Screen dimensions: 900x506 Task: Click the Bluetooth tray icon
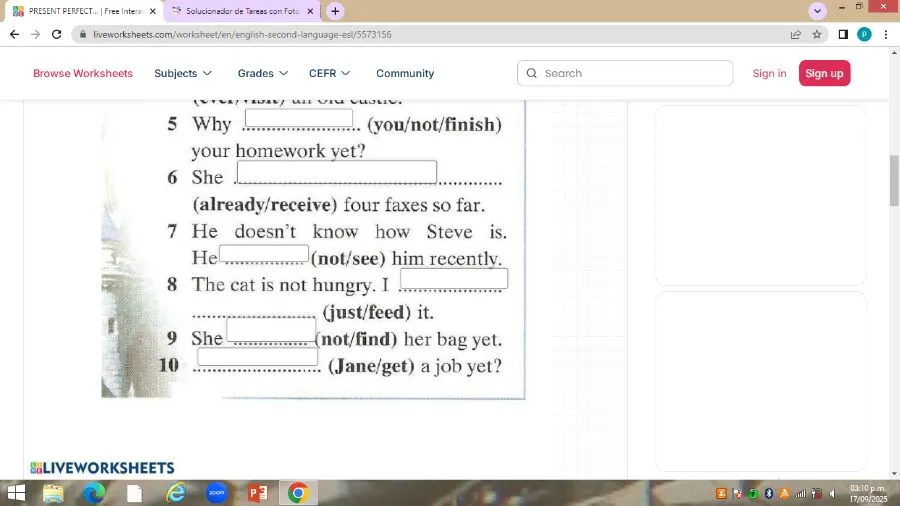(x=769, y=493)
